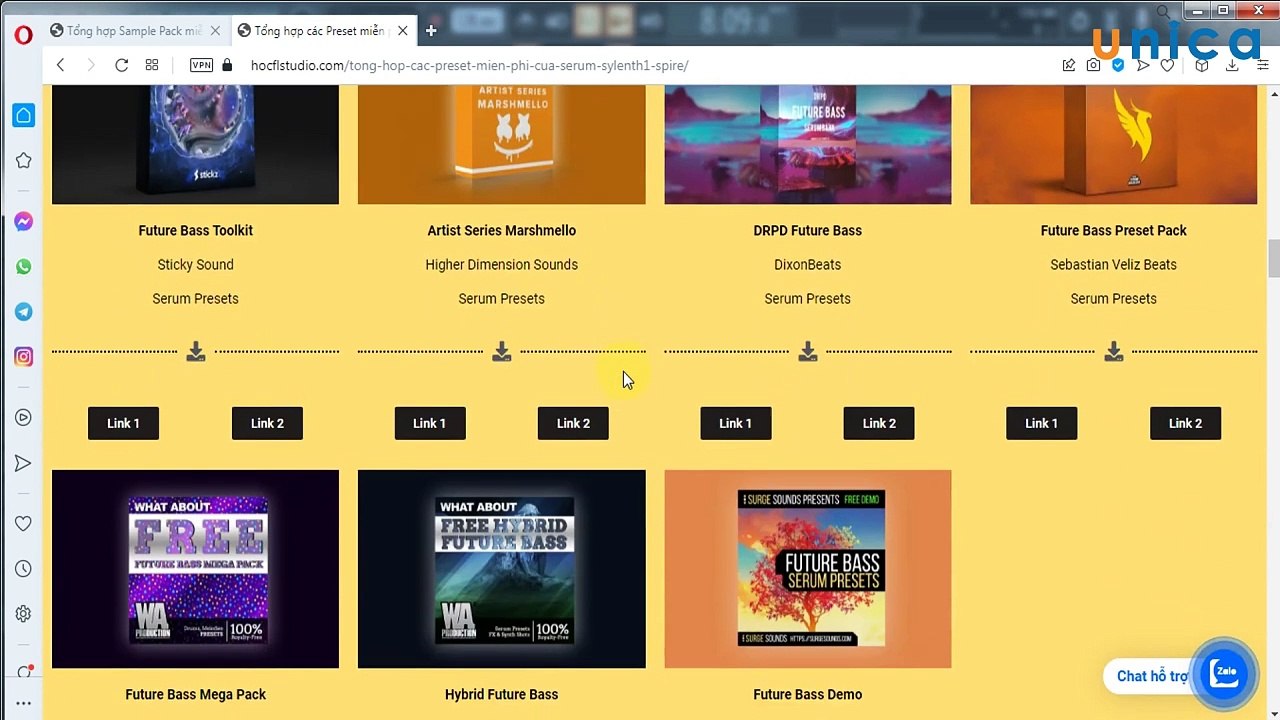The height and width of the screenshot is (720, 1280).
Task: Close the Tổng hợp Sample Pack tab
Action: point(215,31)
